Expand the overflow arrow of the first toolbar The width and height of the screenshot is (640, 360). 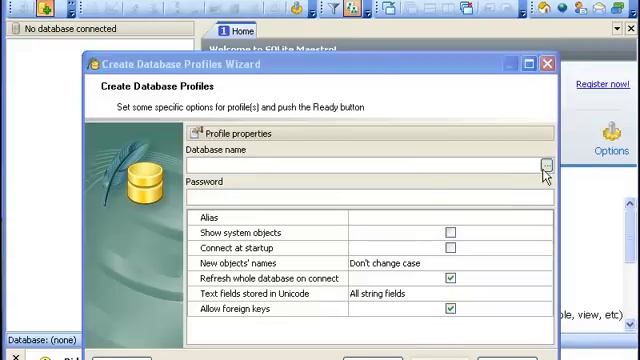pyautogui.click(x=71, y=9)
